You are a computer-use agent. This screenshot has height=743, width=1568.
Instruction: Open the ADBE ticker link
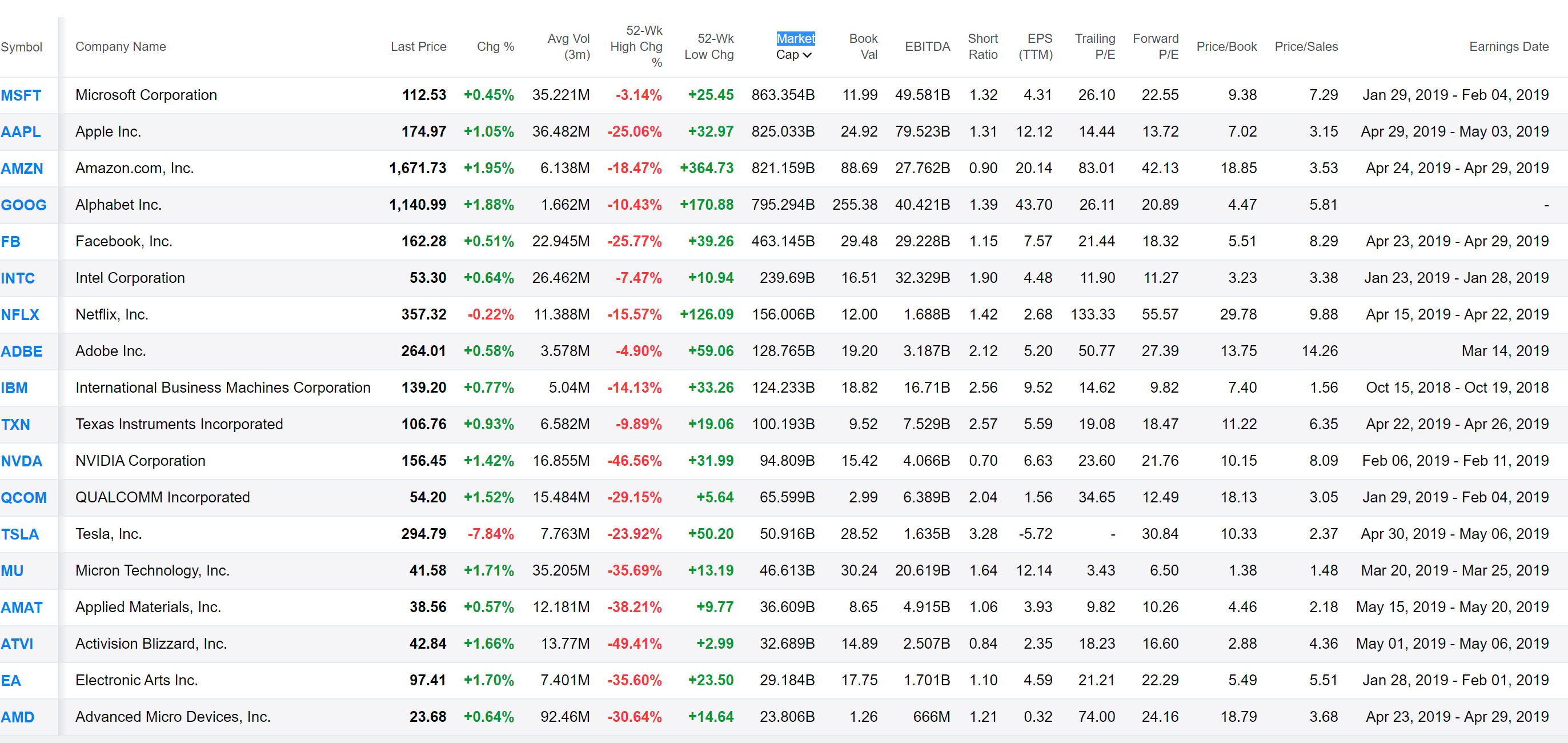[x=21, y=351]
